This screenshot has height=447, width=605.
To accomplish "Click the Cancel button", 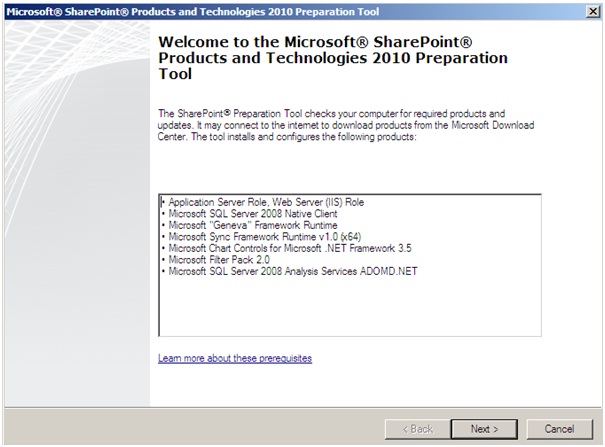I will (559, 429).
